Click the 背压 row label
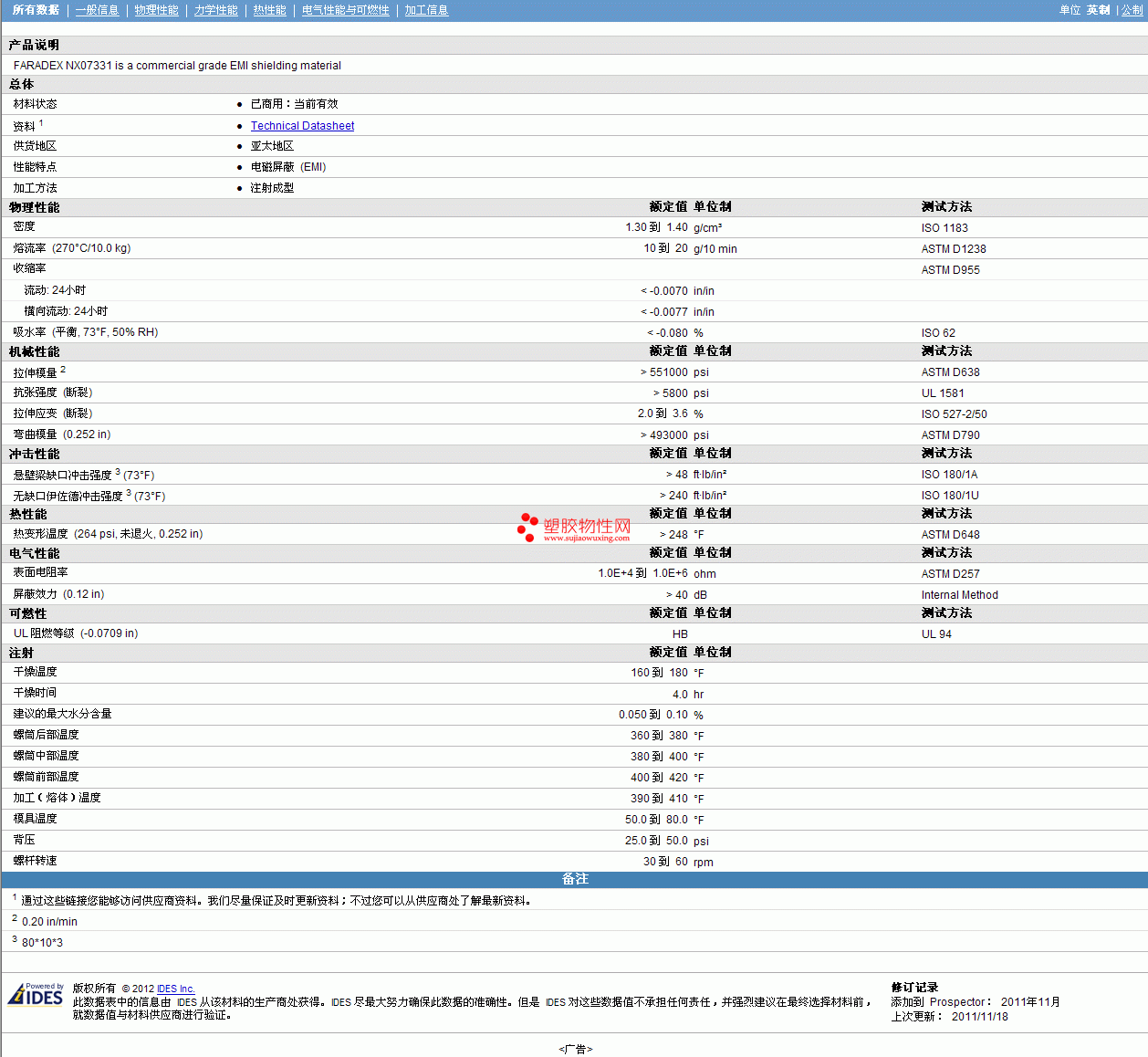 24,840
